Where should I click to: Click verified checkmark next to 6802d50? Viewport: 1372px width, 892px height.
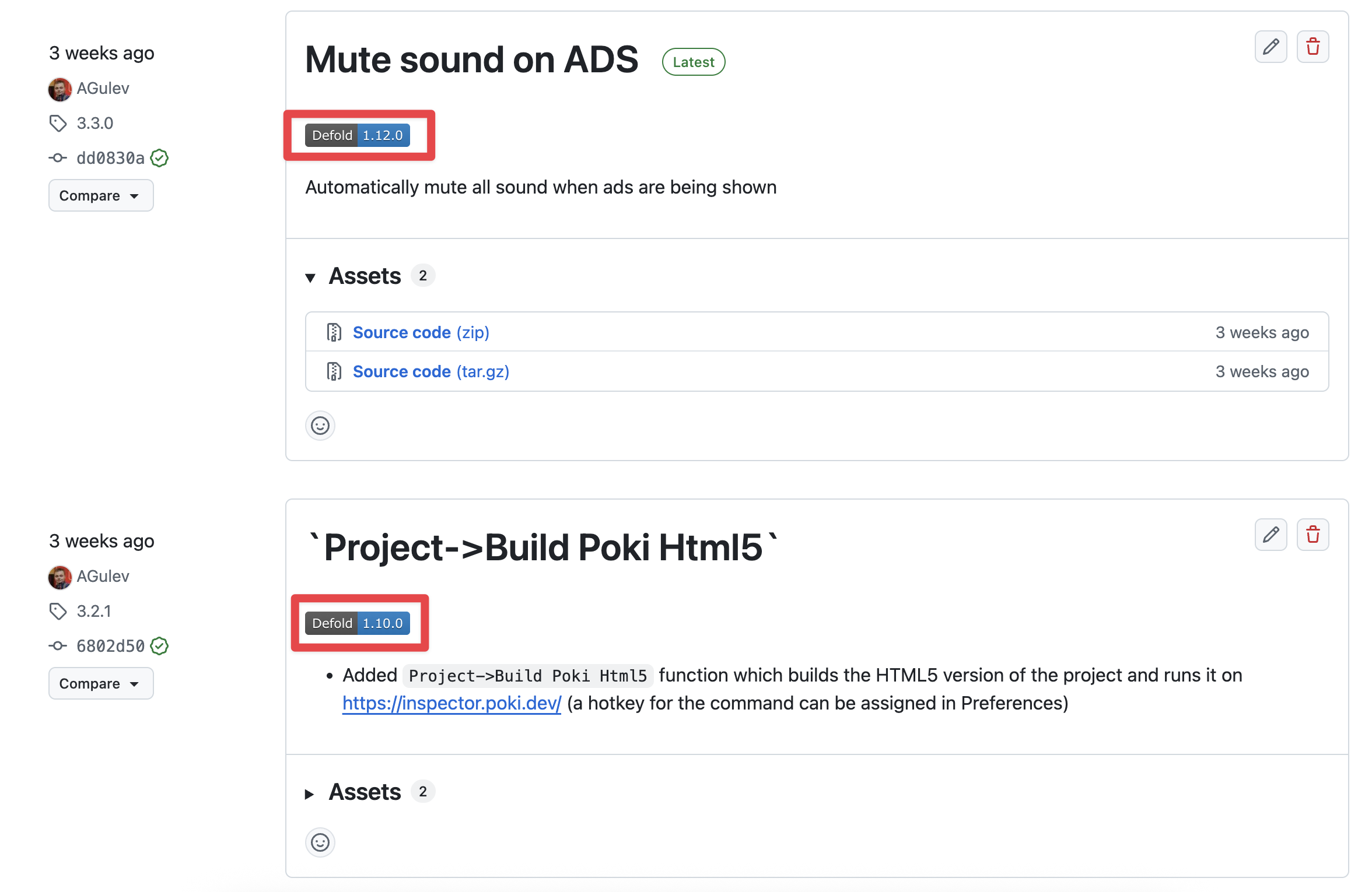(159, 646)
